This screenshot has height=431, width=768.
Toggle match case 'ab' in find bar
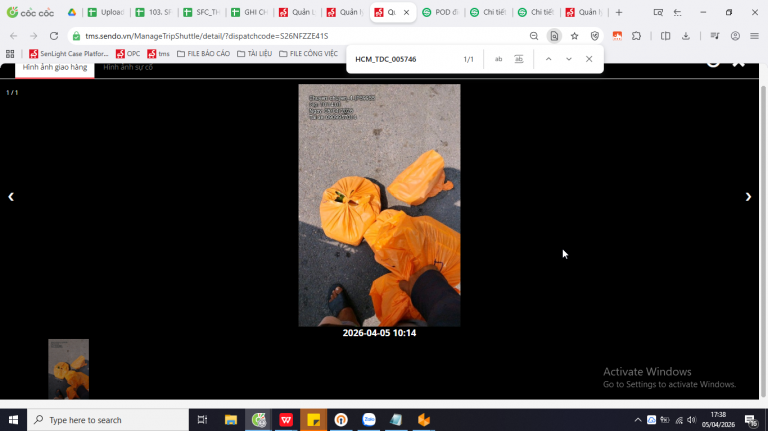[x=498, y=59]
